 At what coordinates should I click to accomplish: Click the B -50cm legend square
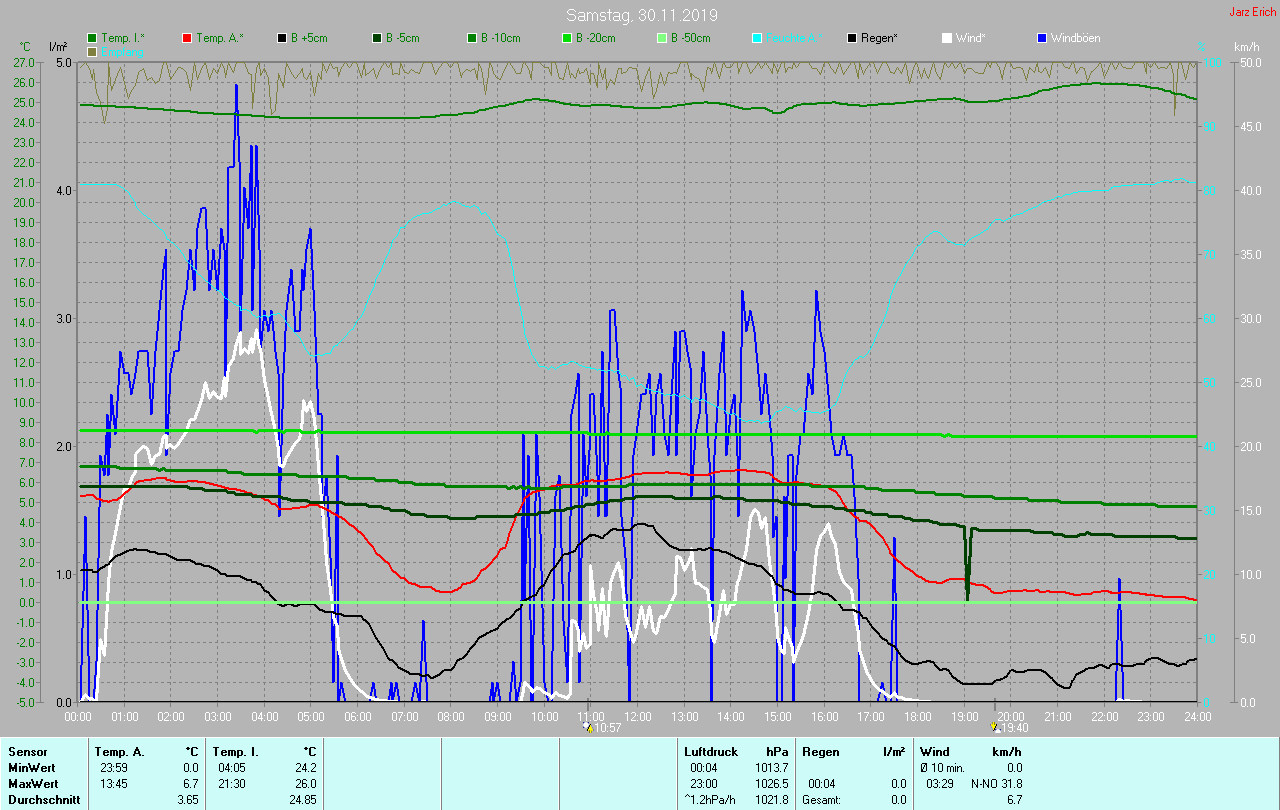(x=662, y=38)
